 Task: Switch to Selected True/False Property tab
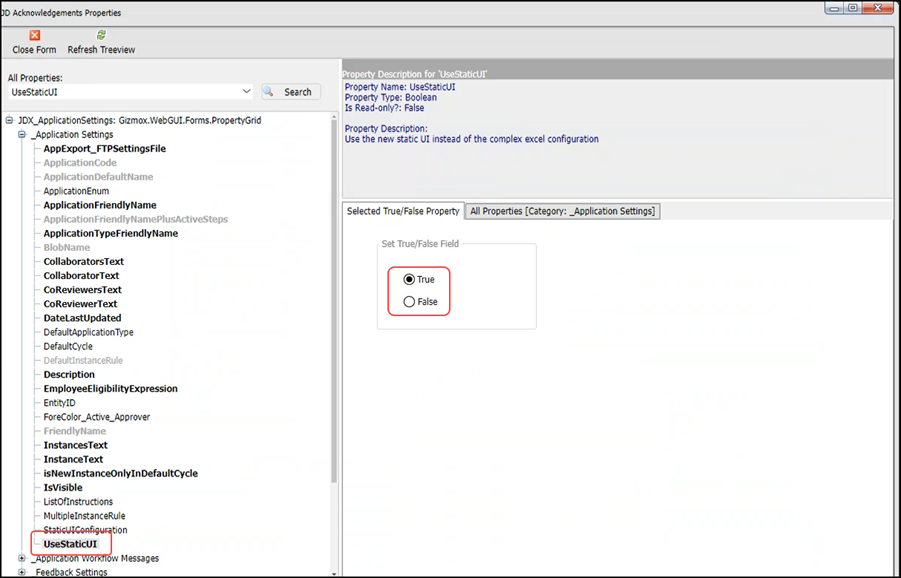(403, 211)
